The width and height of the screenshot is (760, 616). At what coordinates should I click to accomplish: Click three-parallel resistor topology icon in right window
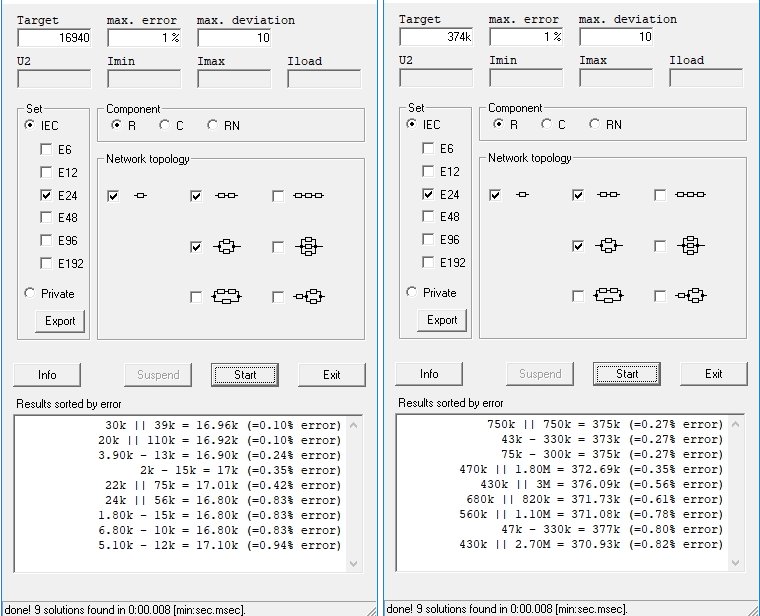(691, 246)
